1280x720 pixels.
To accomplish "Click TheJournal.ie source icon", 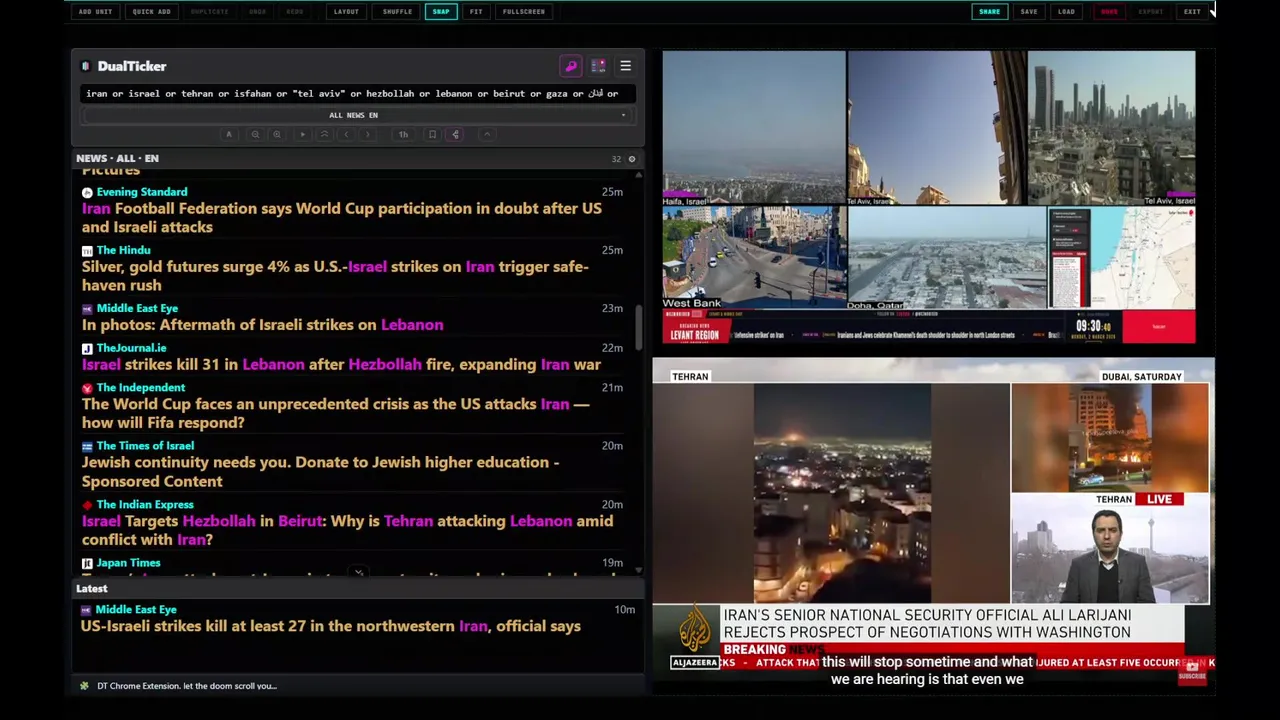I will (x=87, y=348).
